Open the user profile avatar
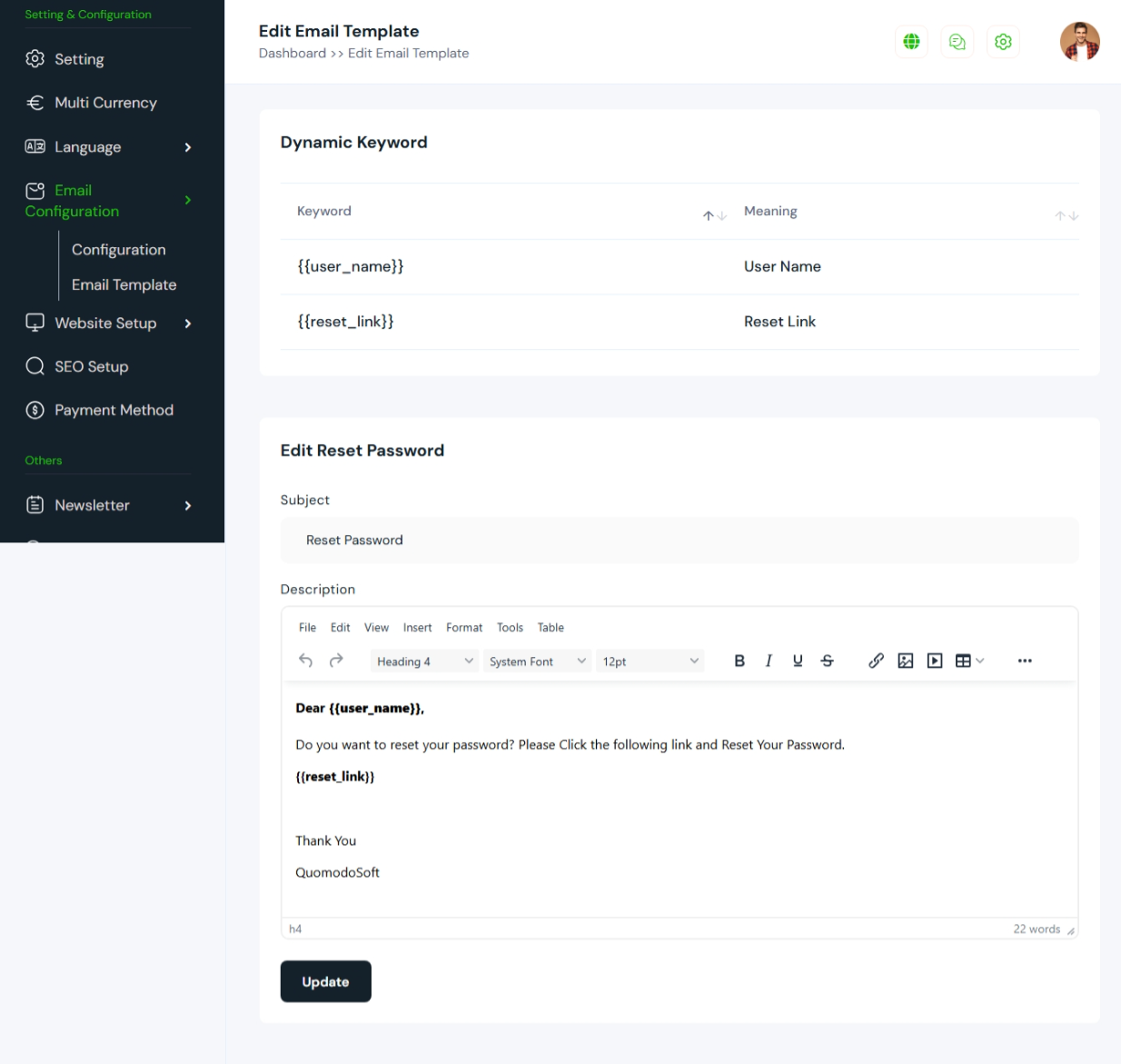The height and width of the screenshot is (1064, 1121). [x=1079, y=42]
